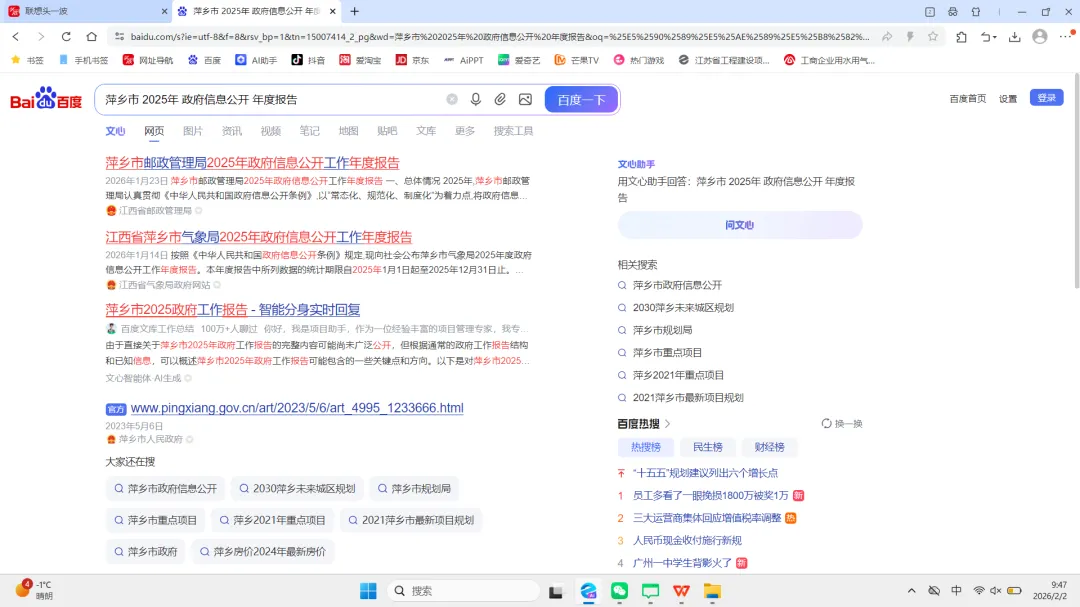This screenshot has height=607, width=1080.
Task: Open hot item 人民币现金收付新规
Action: (x=687, y=540)
